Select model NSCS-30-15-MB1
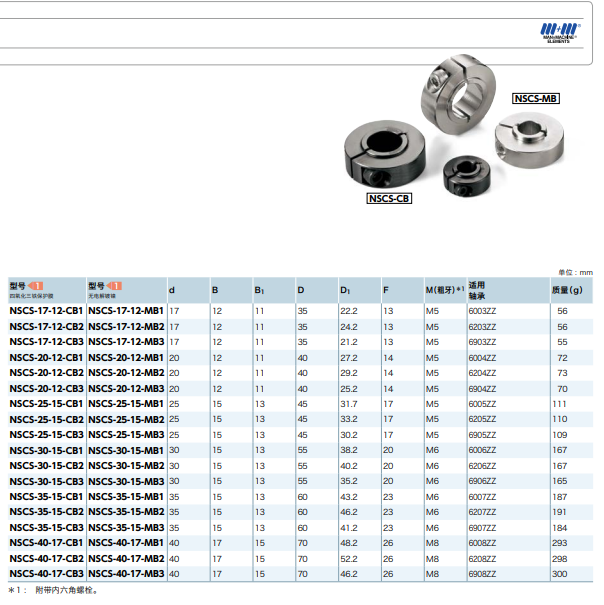Viewport: 604px width, 605px height. click(x=126, y=451)
